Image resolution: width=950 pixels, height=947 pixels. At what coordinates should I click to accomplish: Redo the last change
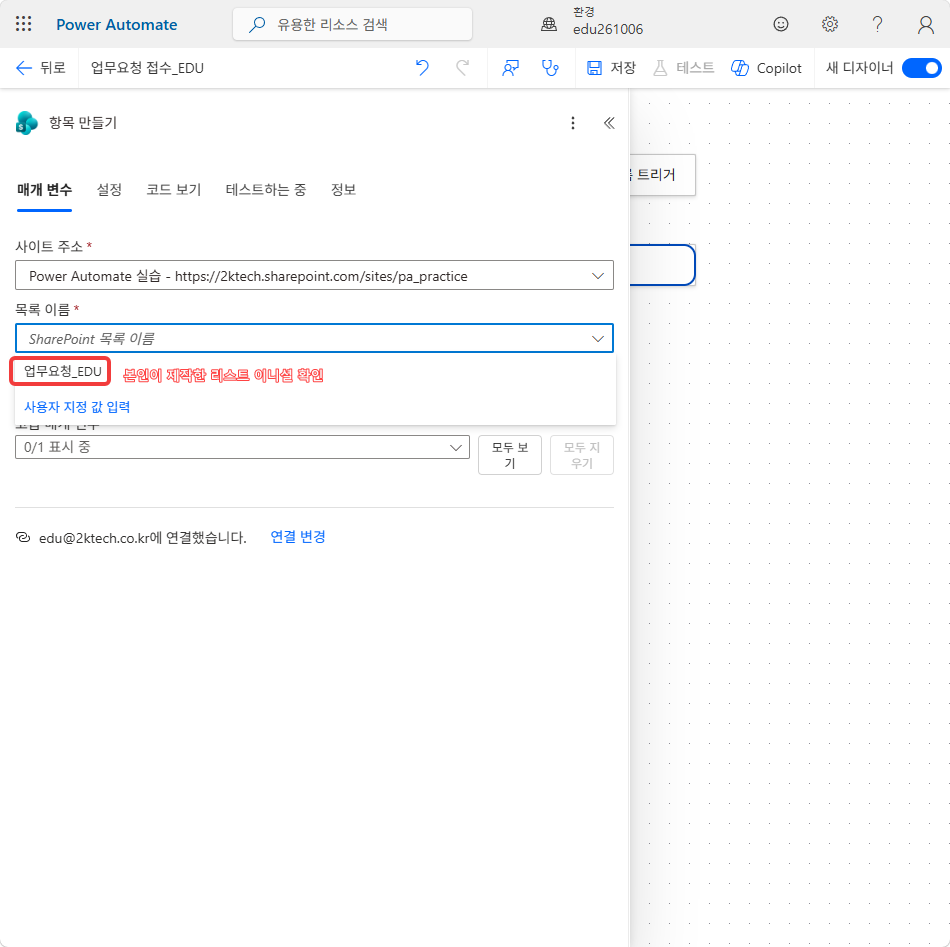coord(462,68)
